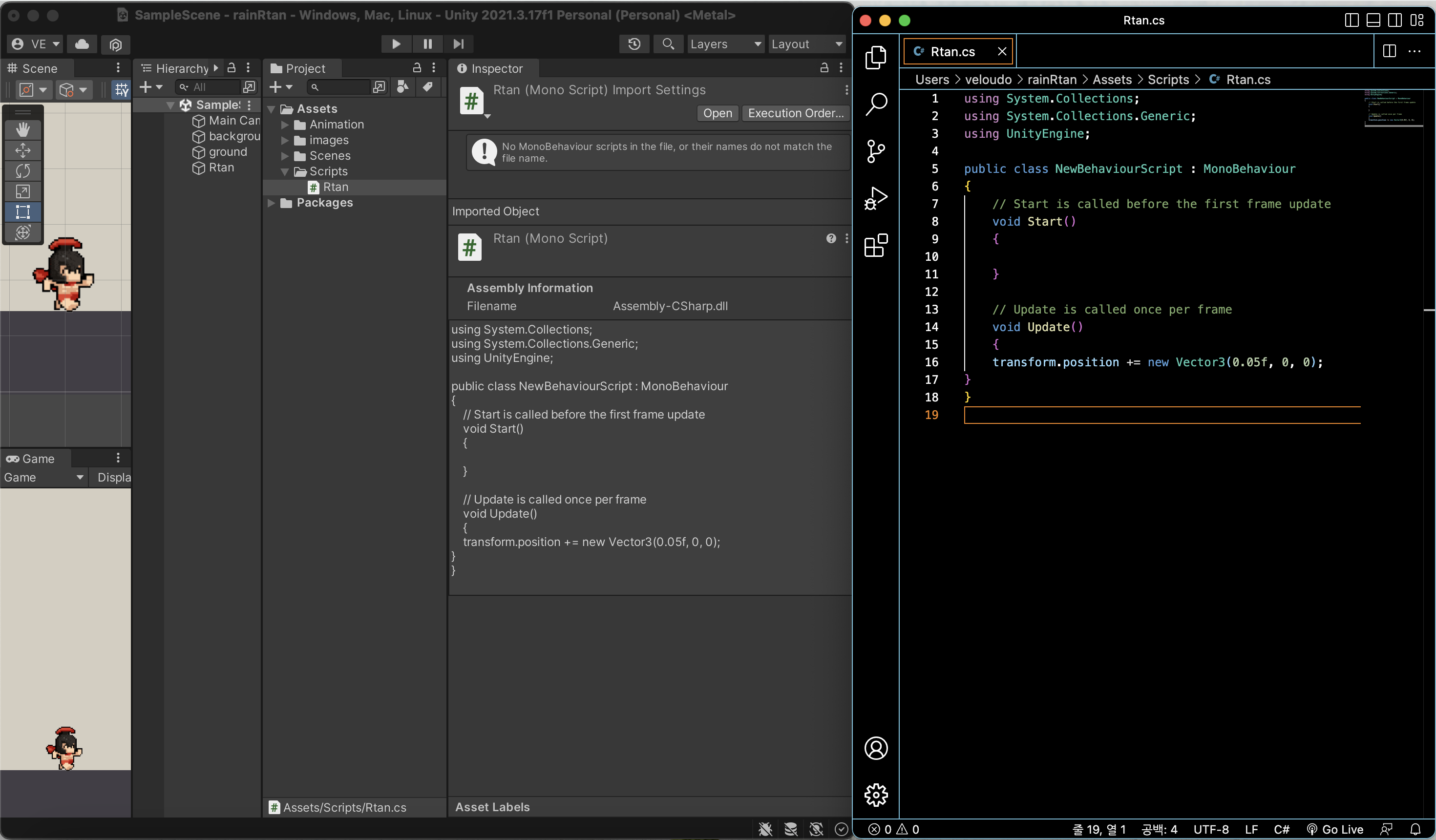The image size is (1436, 840).
Task: Open VS Code Accounts menu
Action: pos(876,748)
